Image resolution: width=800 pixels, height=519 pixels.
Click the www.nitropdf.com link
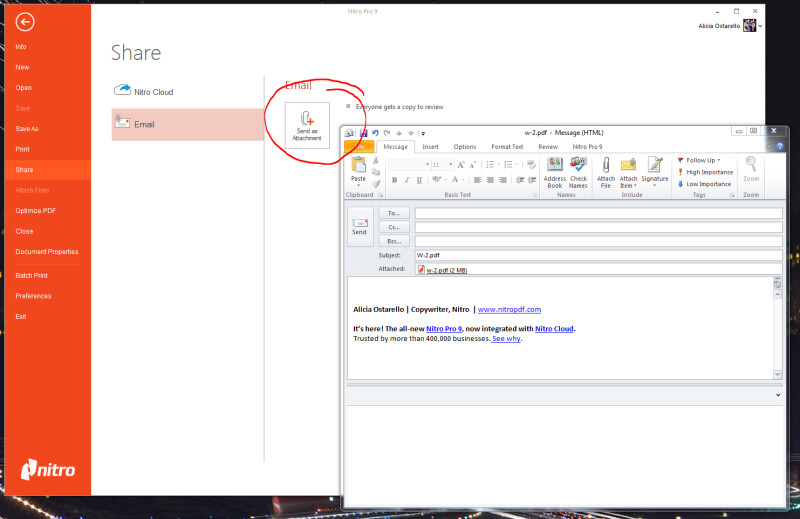[509, 309]
